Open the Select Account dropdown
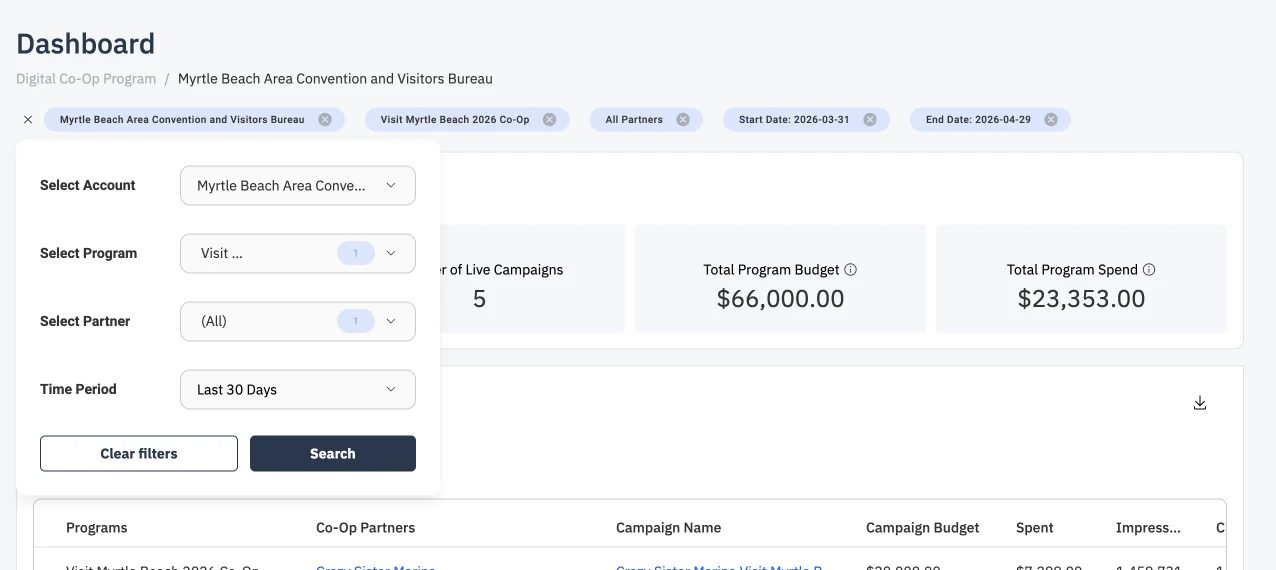 298,186
